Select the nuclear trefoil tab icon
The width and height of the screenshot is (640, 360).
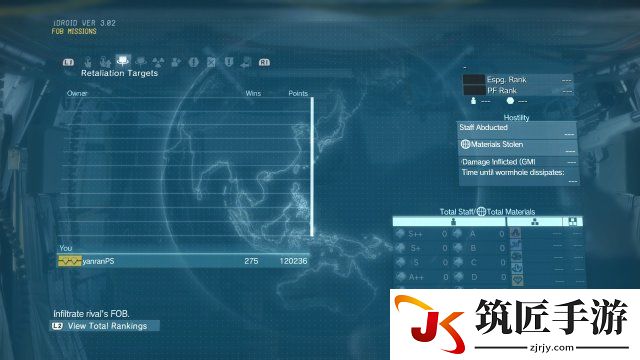[x=158, y=62]
